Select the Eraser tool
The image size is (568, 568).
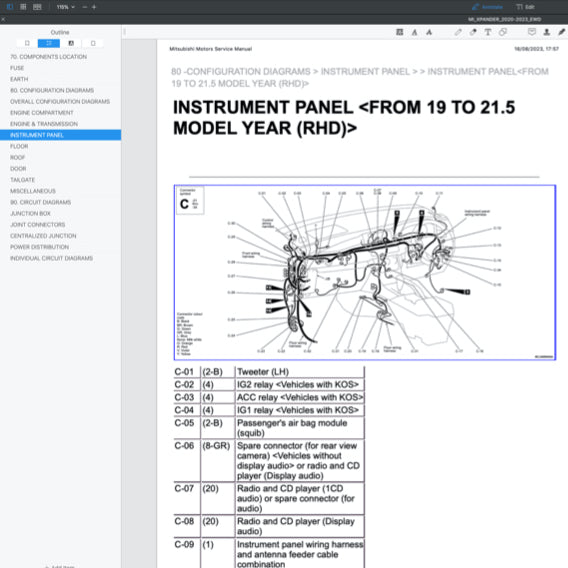tap(473, 32)
